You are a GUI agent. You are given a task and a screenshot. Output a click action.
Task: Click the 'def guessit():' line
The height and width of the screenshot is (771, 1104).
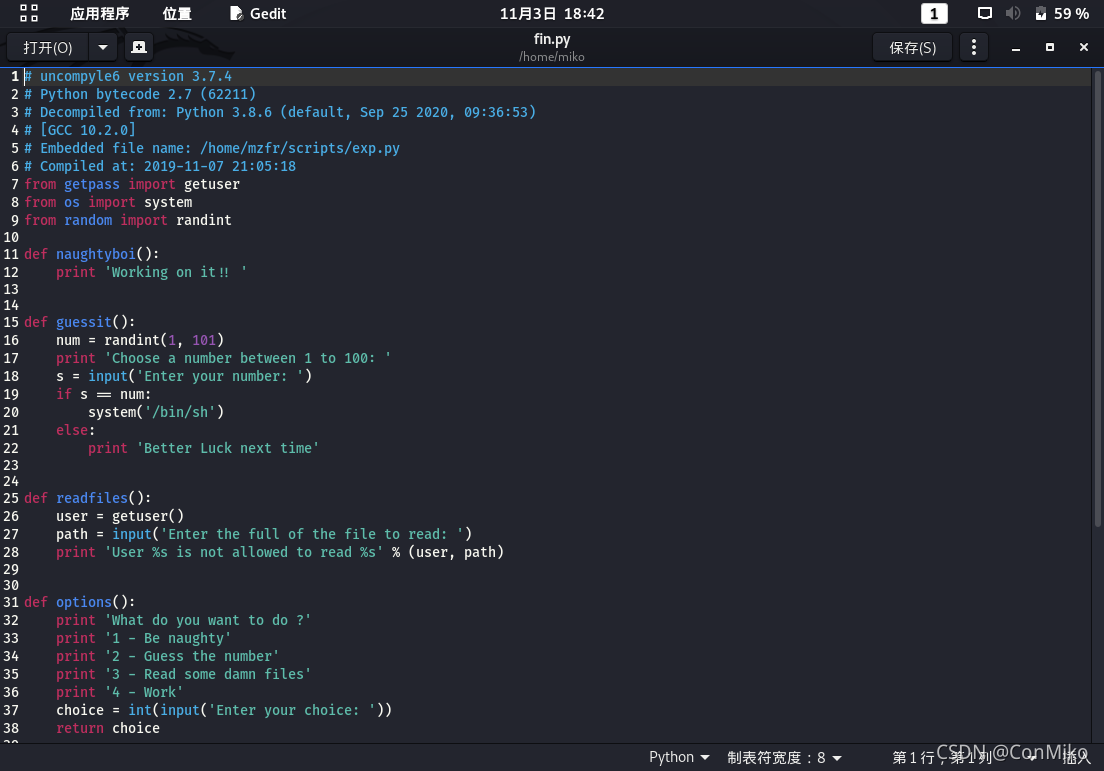(80, 322)
